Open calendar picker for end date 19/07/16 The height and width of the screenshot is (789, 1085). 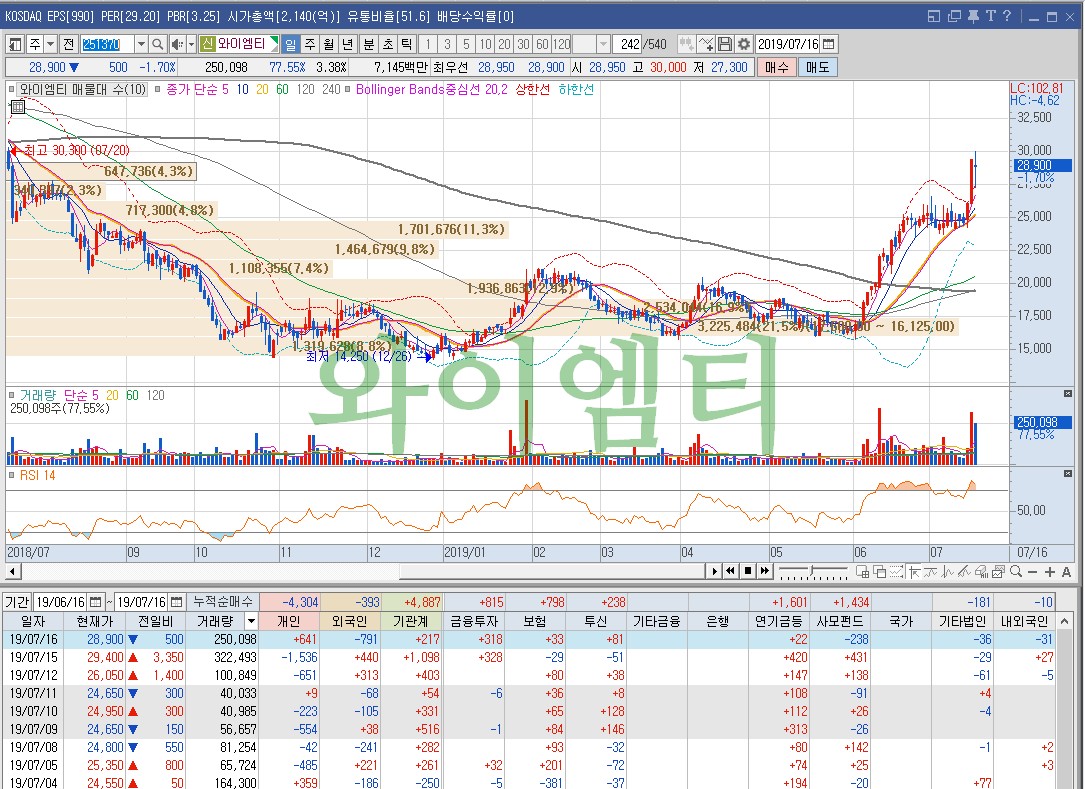[176, 602]
